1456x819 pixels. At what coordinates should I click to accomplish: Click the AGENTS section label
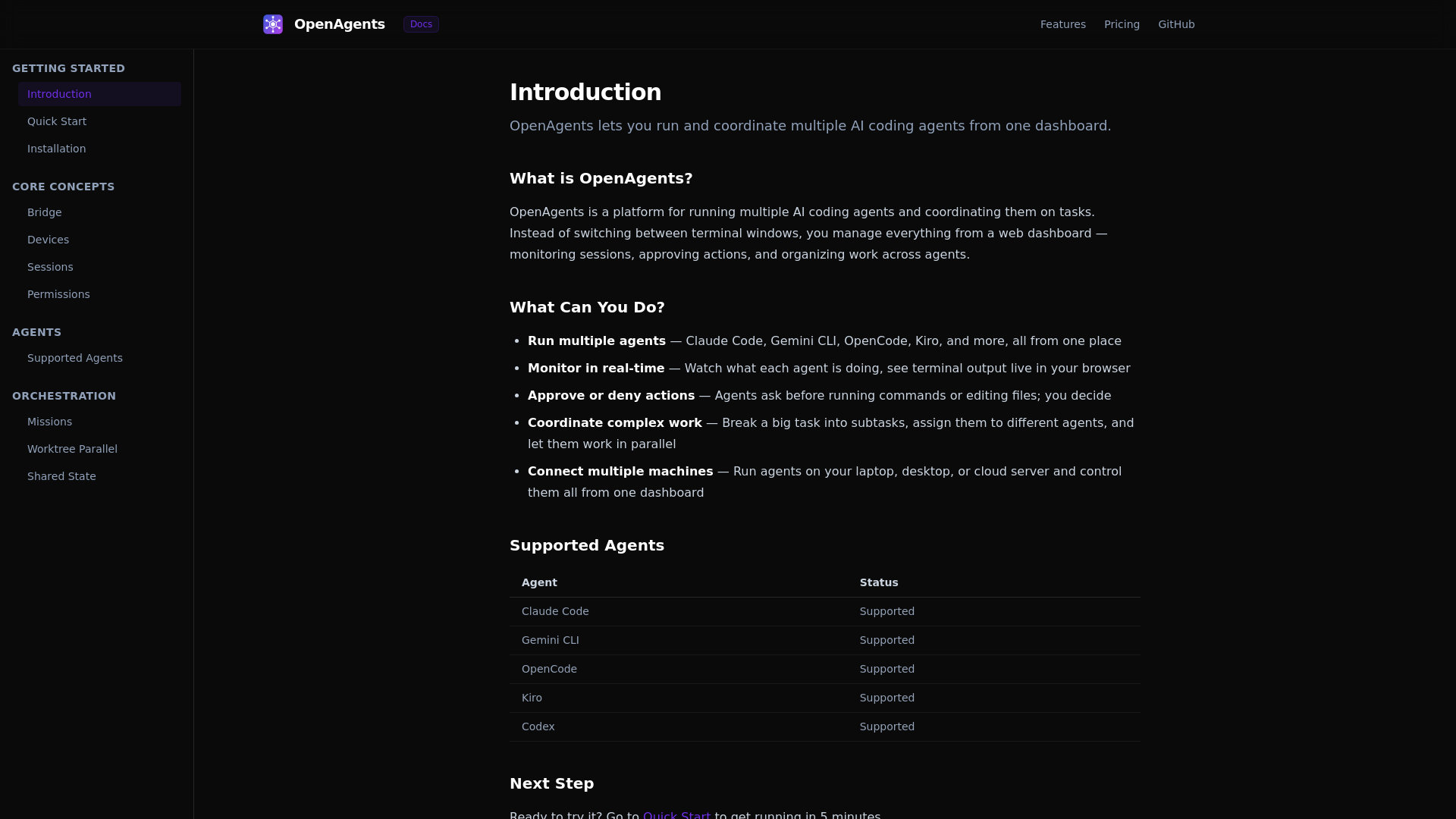coord(36,332)
